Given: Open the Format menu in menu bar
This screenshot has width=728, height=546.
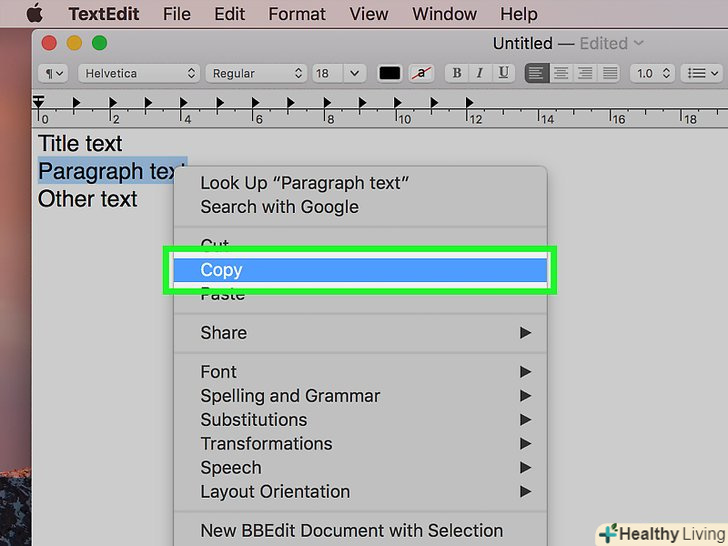Looking at the screenshot, I should (x=297, y=14).
